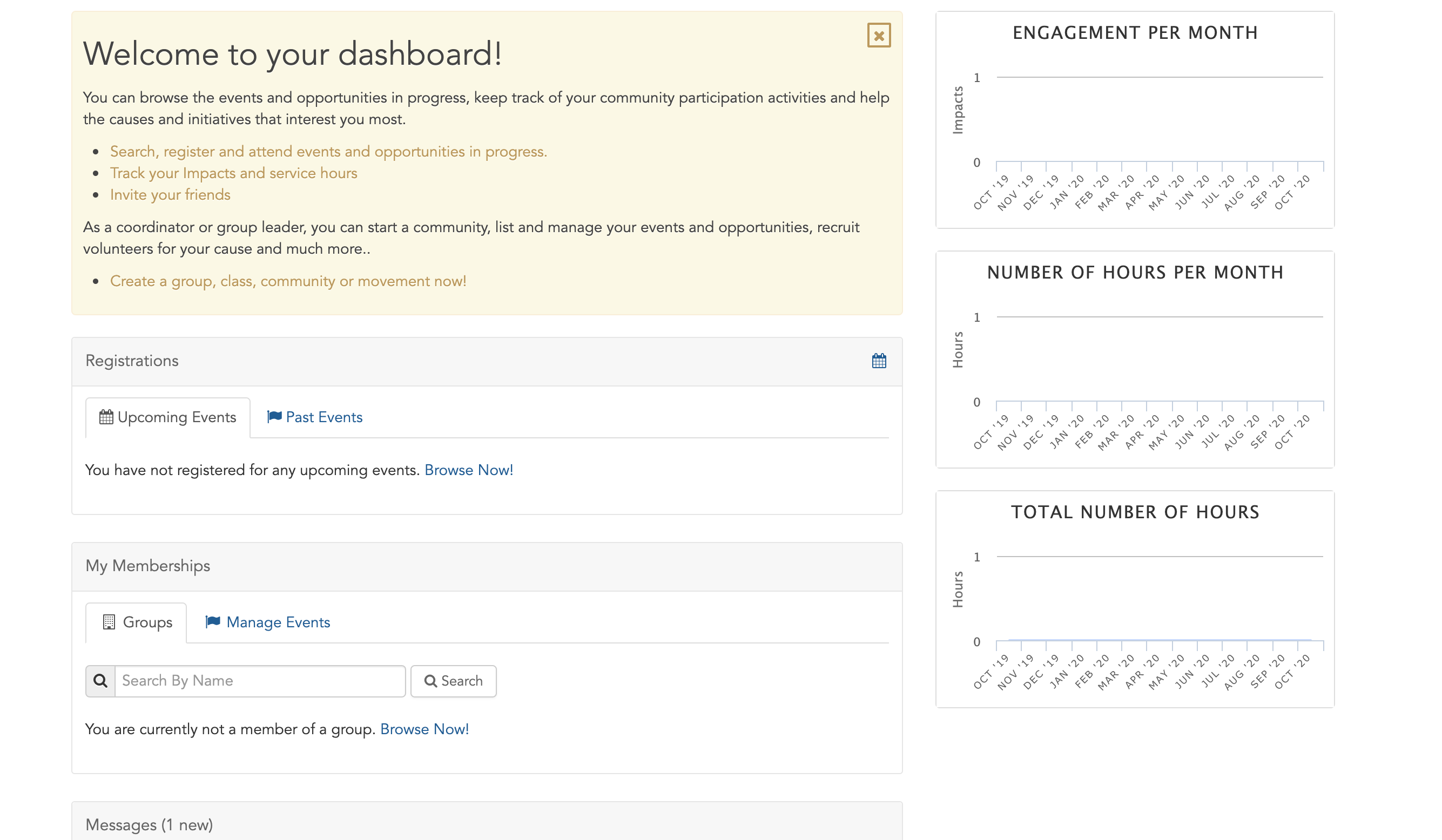This screenshot has width=1442, height=840.
Task: Click the 'Welcome to your dashboard!' heading
Action: [x=292, y=54]
